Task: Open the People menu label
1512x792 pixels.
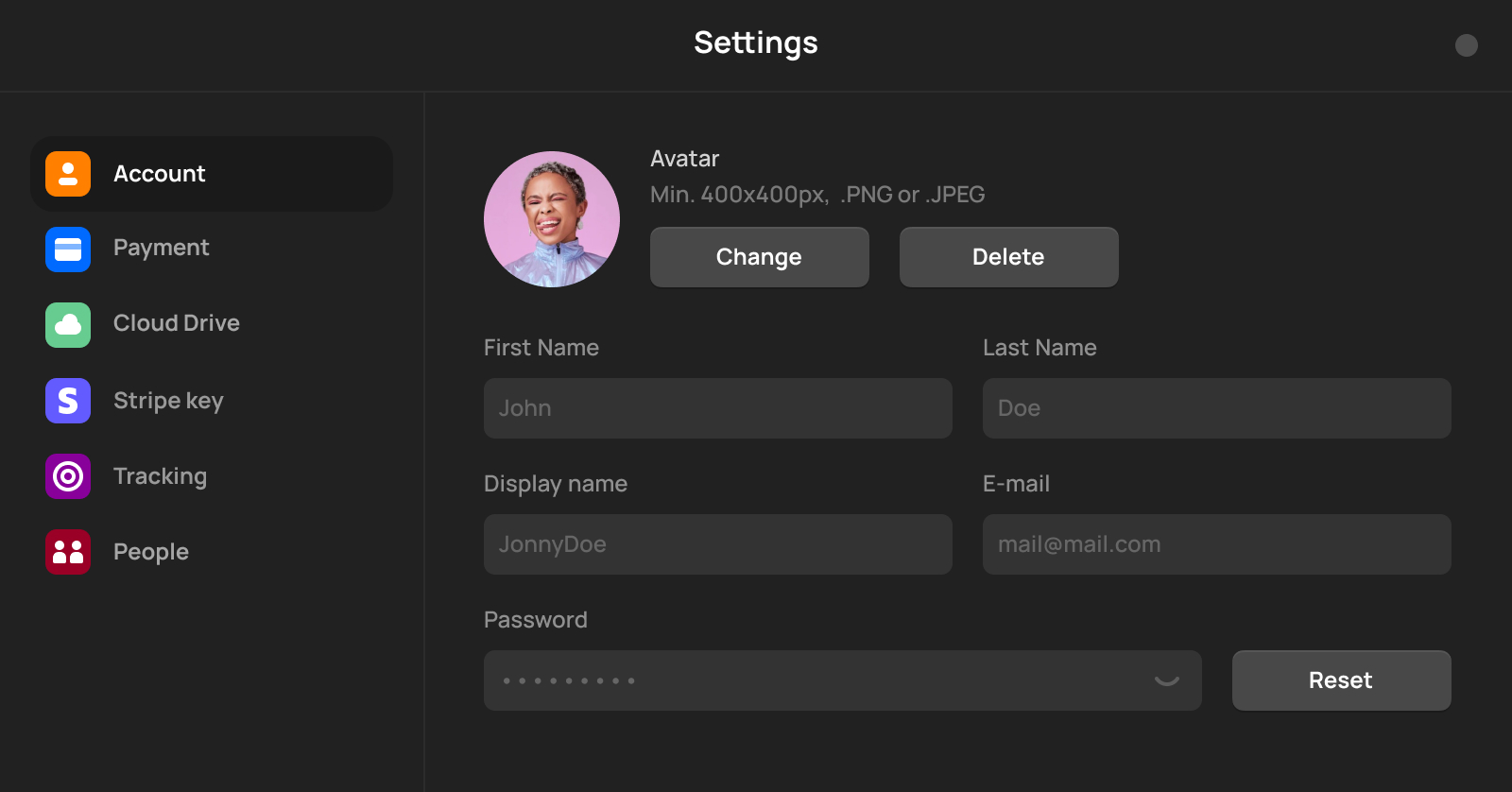Action: (x=151, y=552)
